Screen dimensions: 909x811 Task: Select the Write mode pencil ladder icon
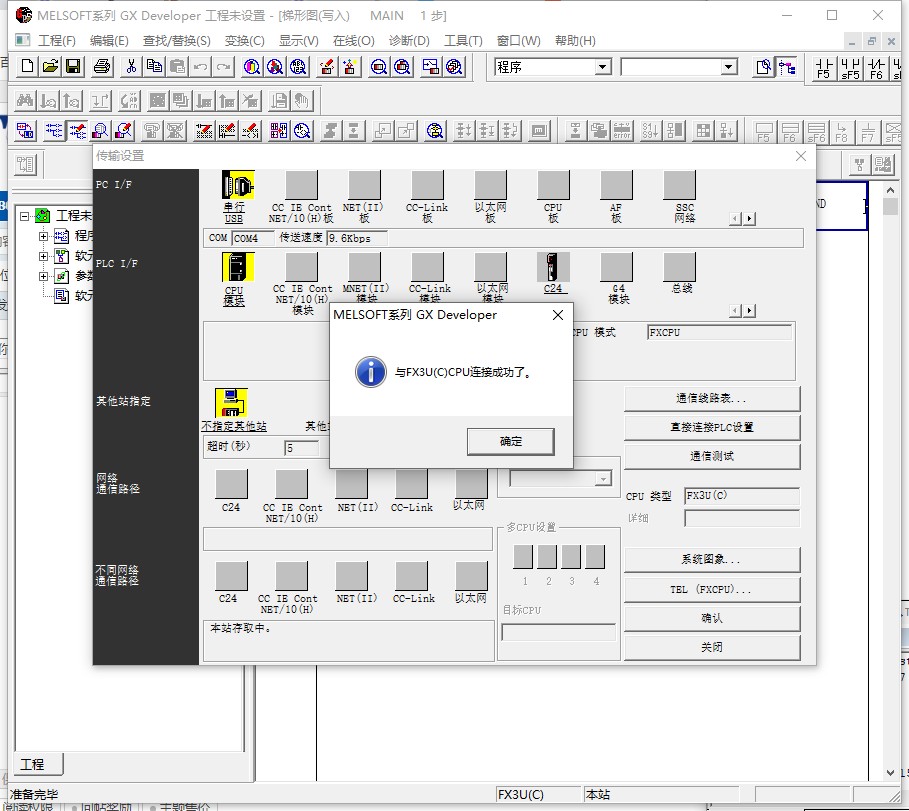[77, 130]
